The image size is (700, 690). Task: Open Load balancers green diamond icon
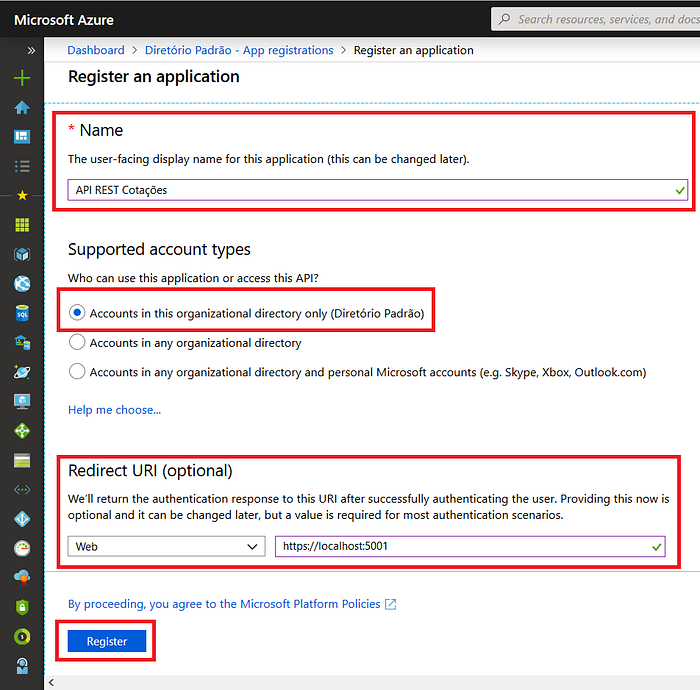pyautogui.click(x=22, y=431)
